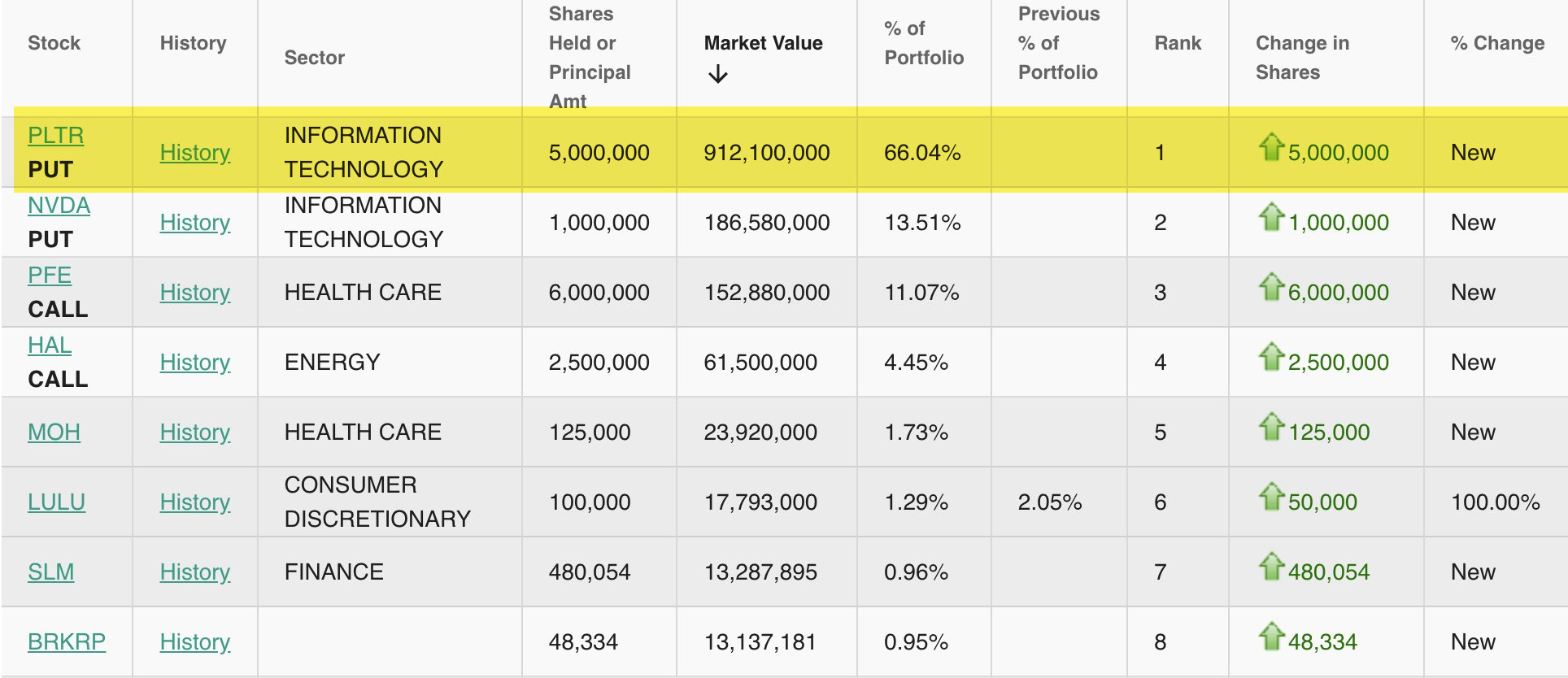The height and width of the screenshot is (678, 1568).
Task: View History for SLM
Action: tap(195, 572)
